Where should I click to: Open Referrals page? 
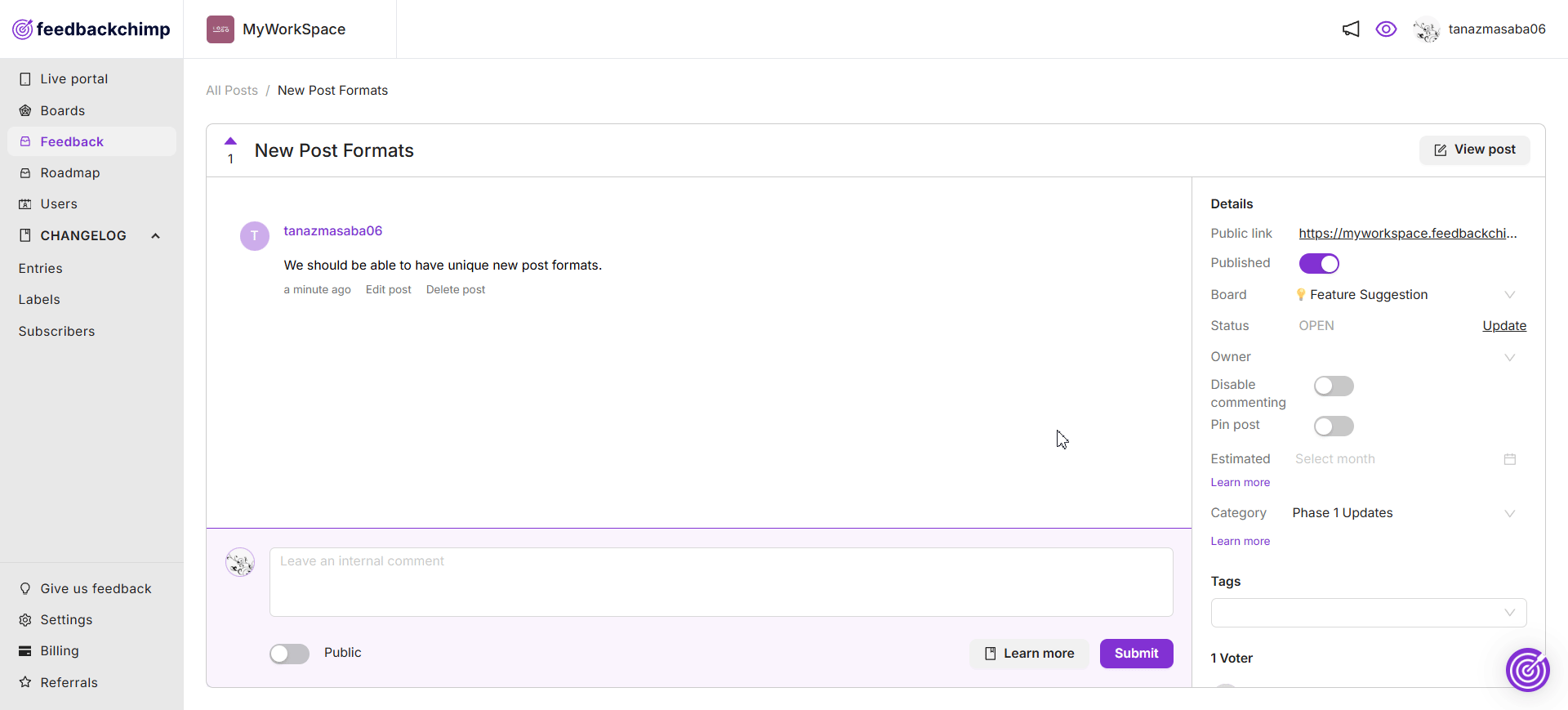[91, 682]
